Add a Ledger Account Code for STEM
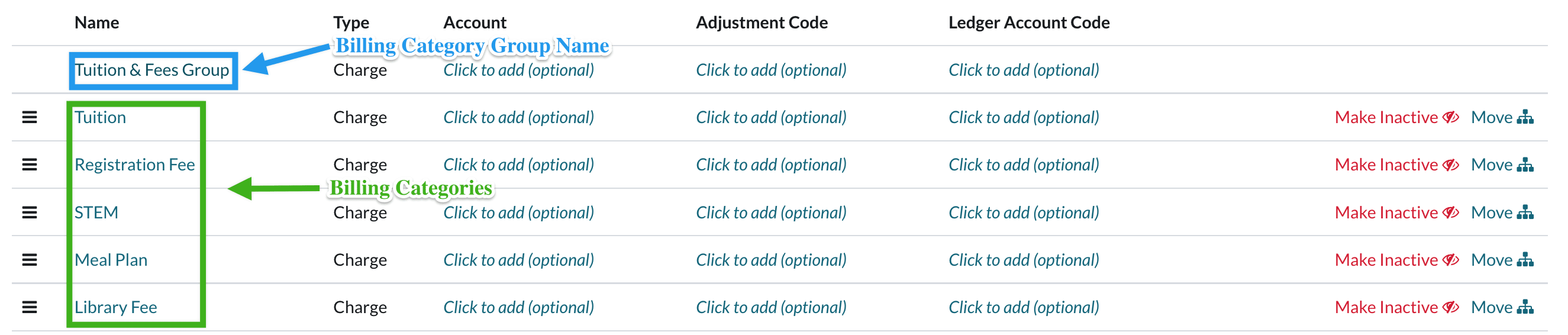 point(1023,212)
